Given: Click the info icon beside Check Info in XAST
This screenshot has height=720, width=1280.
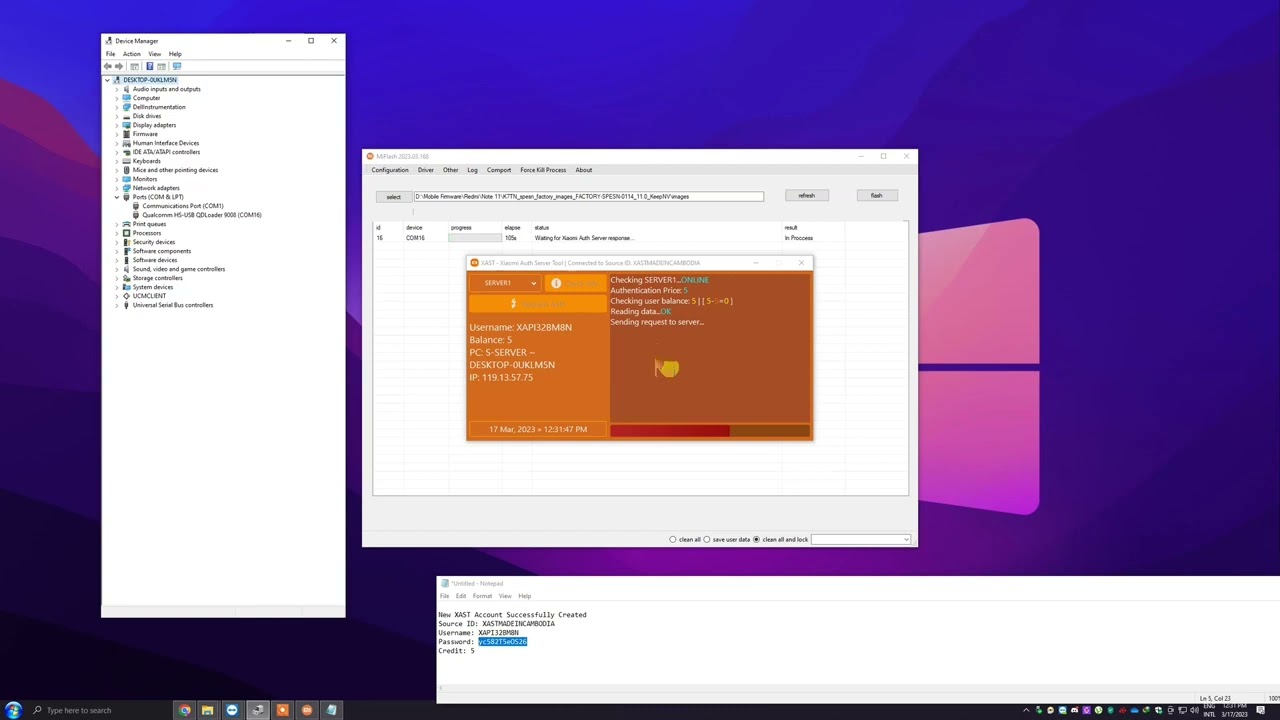Looking at the screenshot, I should (x=556, y=283).
